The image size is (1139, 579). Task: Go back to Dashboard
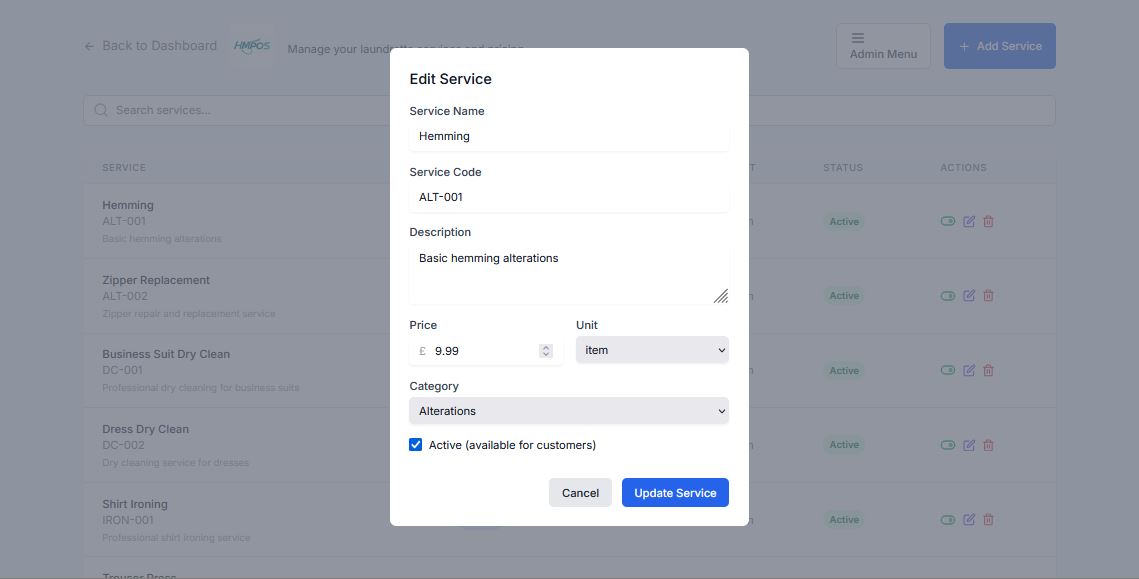[x=150, y=46]
